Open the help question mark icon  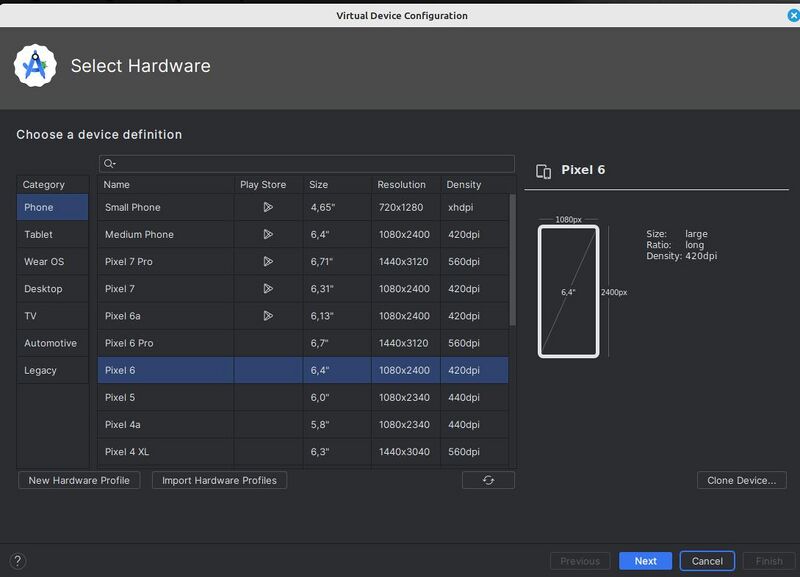tap(17, 561)
